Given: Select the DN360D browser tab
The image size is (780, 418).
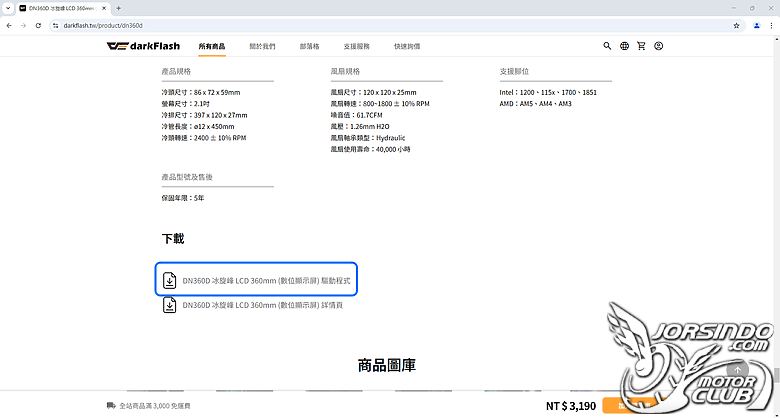Looking at the screenshot, I should (62, 8).
